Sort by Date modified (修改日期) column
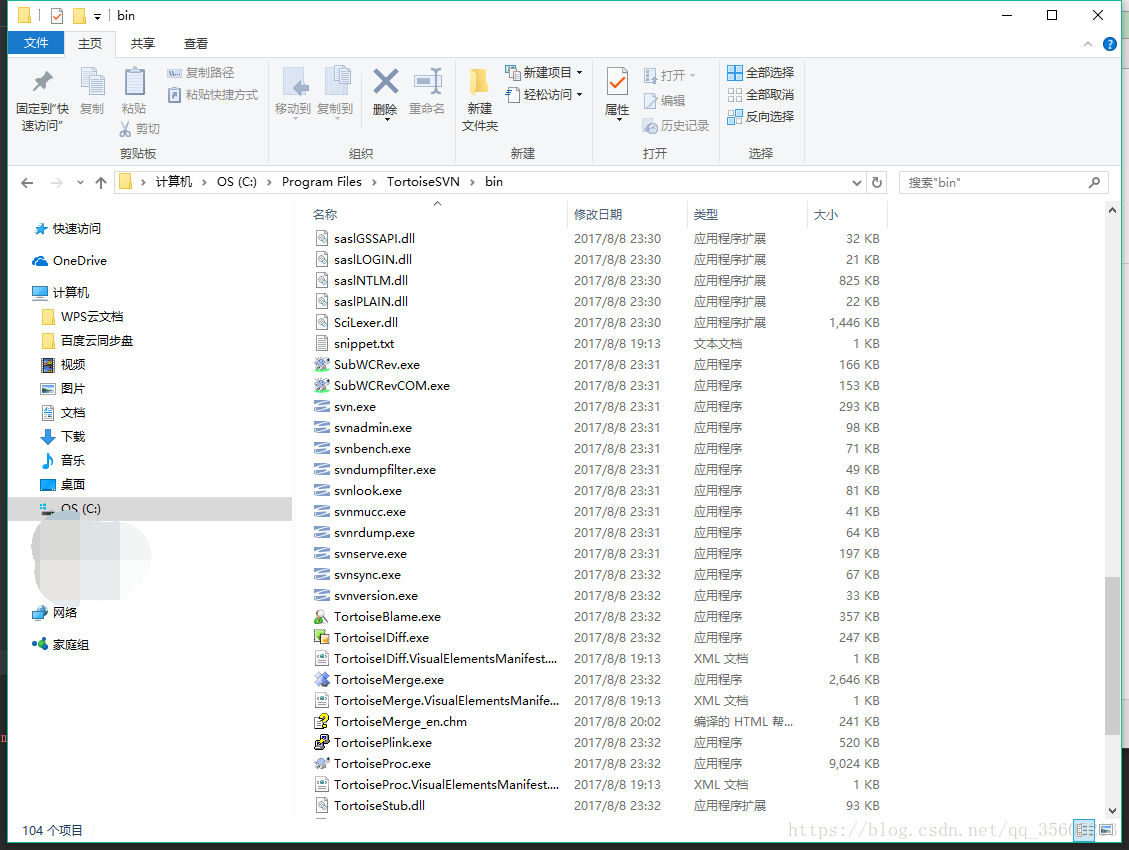 pos(598,214)
